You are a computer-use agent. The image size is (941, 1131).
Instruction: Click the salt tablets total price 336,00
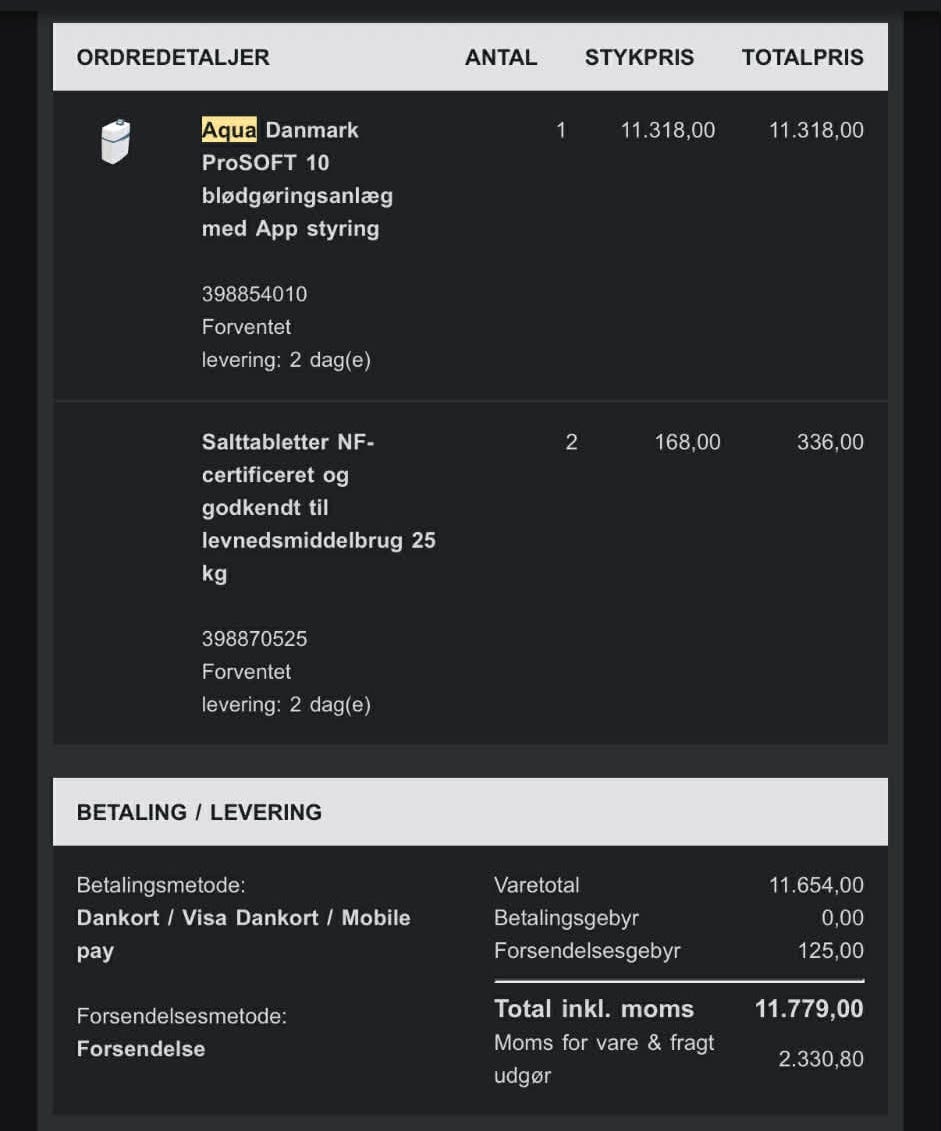[x=830, y=442]
